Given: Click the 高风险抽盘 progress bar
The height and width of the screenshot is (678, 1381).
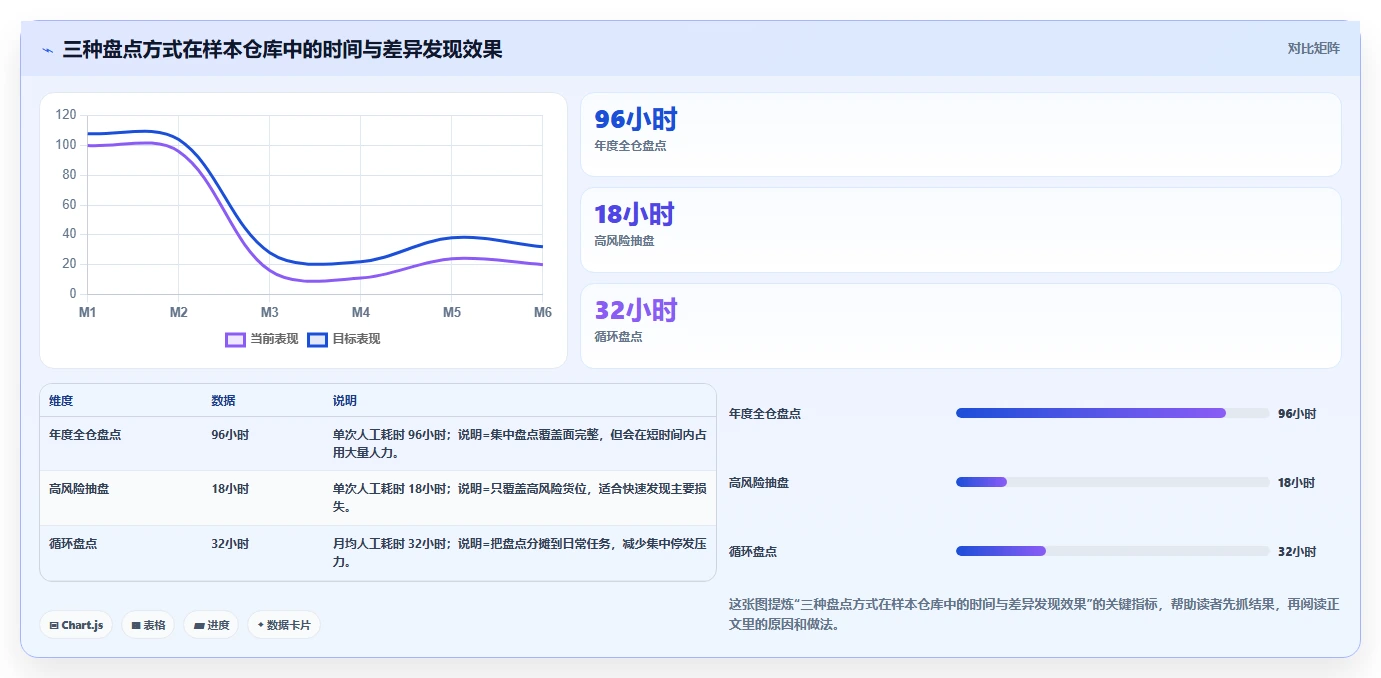Looking at the screenshot, I should coord(1112,482).
